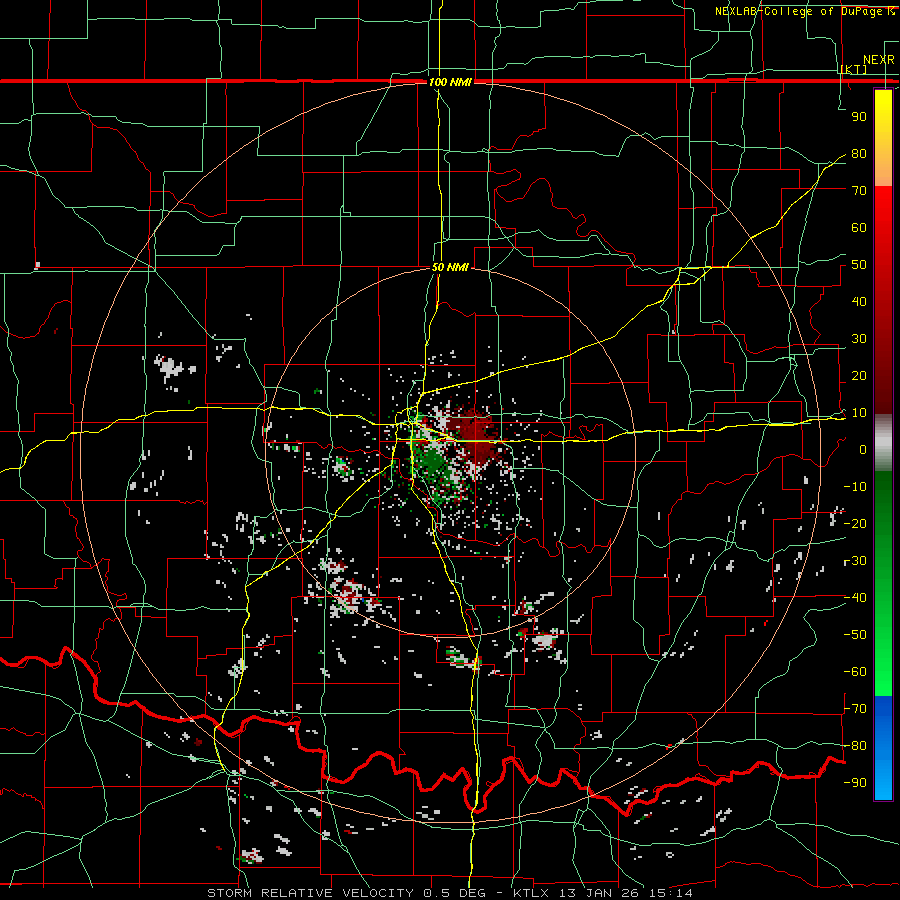Click the 0 value on velocity scale
The image size is (900, 900).
click(863, 450)
